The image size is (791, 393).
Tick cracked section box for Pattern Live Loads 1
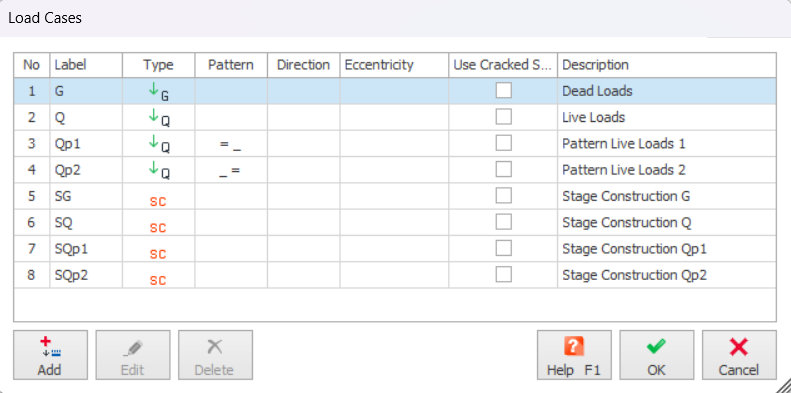pos(503,143)
